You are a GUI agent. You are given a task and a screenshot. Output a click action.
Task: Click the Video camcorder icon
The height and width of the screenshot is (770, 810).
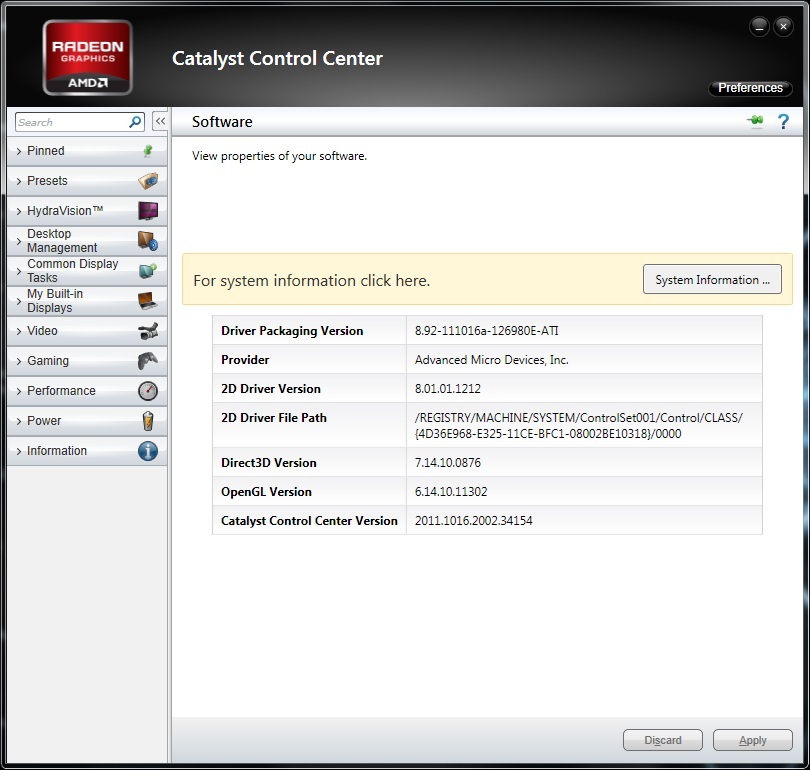click(x=148, y=331)
